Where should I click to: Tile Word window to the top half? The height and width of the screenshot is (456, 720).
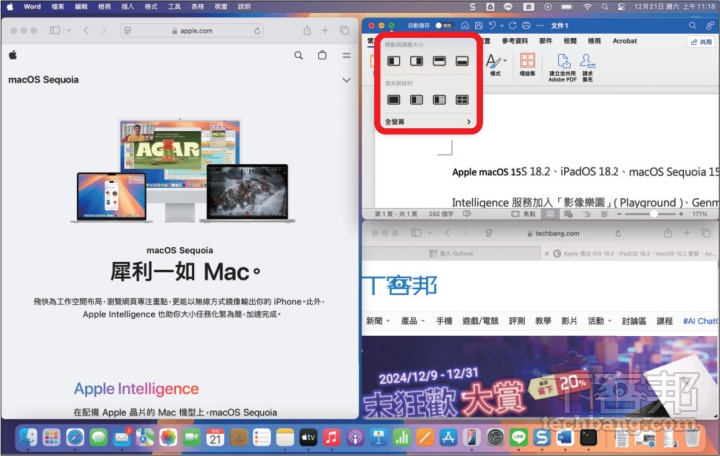tap(439, 61)
